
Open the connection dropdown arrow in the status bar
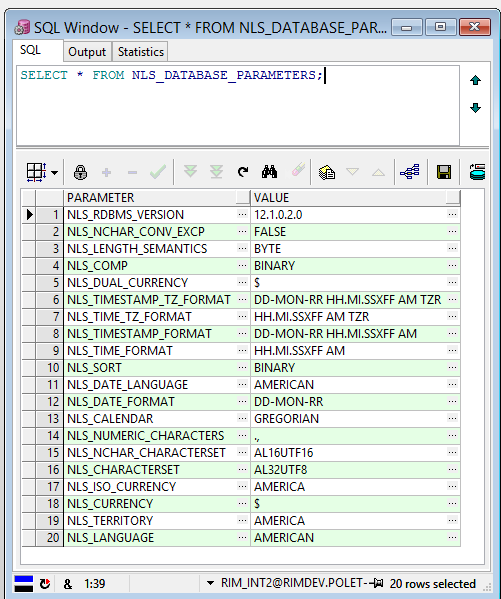pyautogui.click(x=210, y=583)
